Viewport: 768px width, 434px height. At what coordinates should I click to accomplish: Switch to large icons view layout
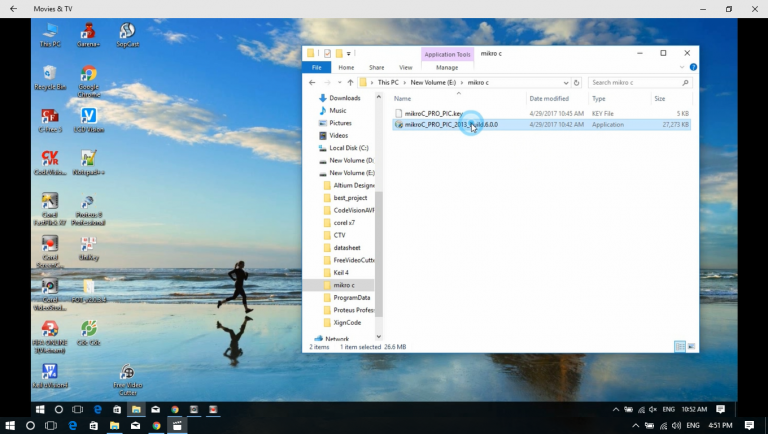point(690,346)
